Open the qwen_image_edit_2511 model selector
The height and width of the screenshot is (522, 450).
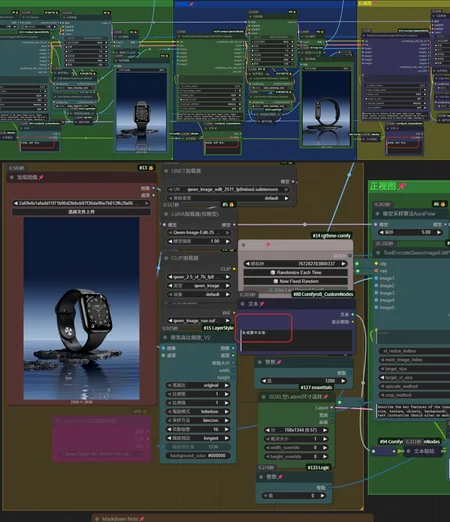pyautogui.click(x=229, y=189)
